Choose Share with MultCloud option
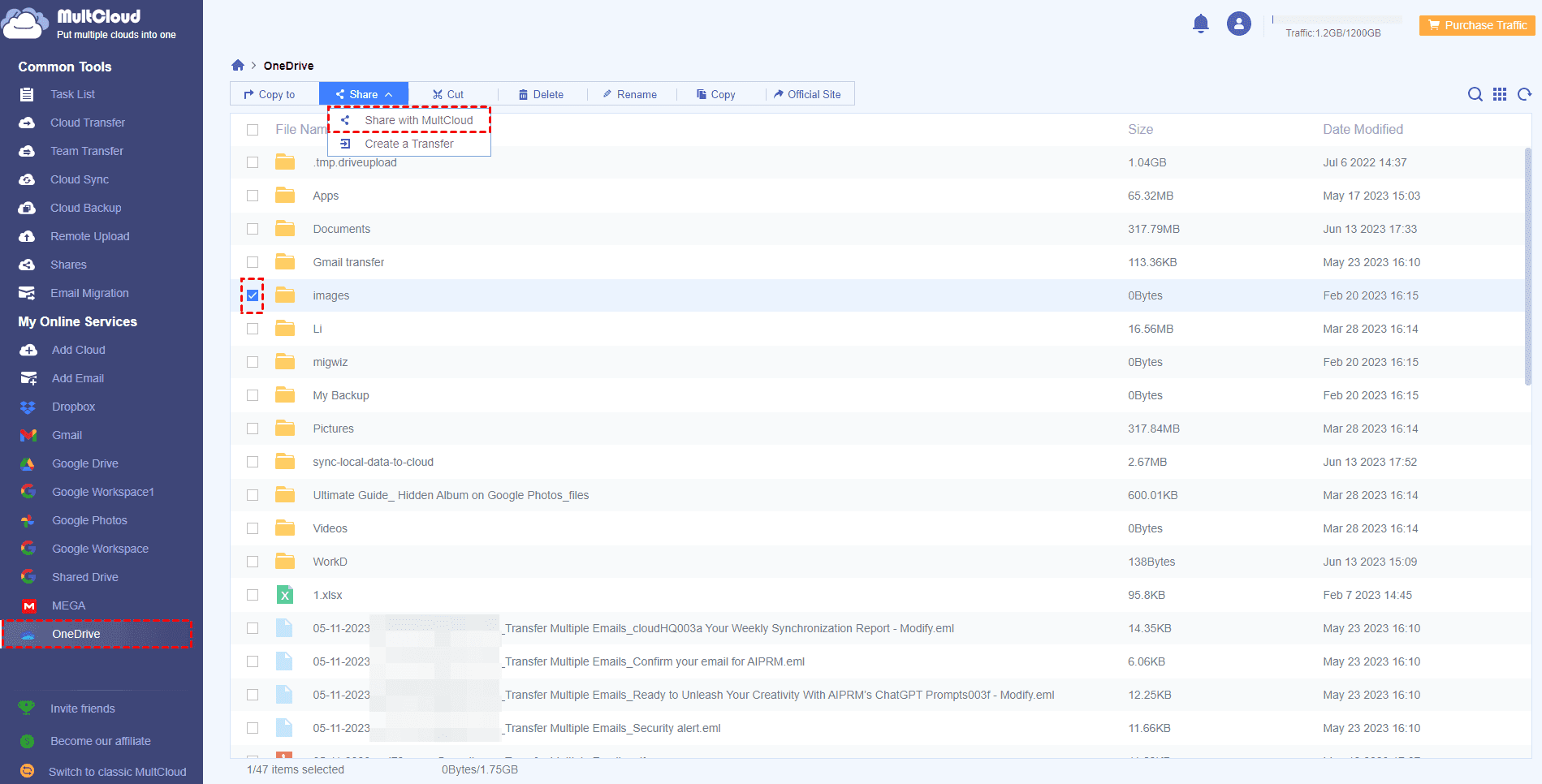This screenshot has height=784, width=1542. point(418,120)
